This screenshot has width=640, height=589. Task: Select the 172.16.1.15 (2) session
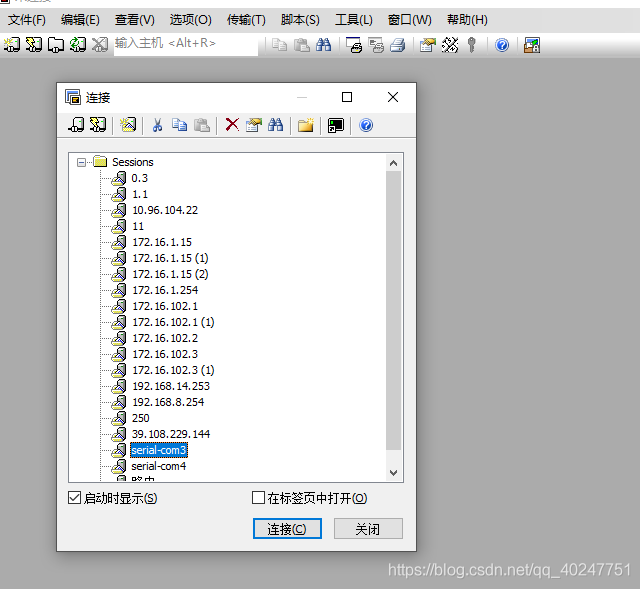pos(170,274)
